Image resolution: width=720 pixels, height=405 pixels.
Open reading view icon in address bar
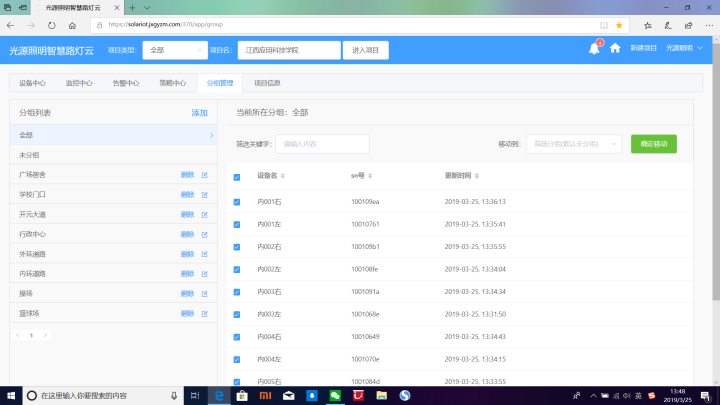[x=604, y=25]
